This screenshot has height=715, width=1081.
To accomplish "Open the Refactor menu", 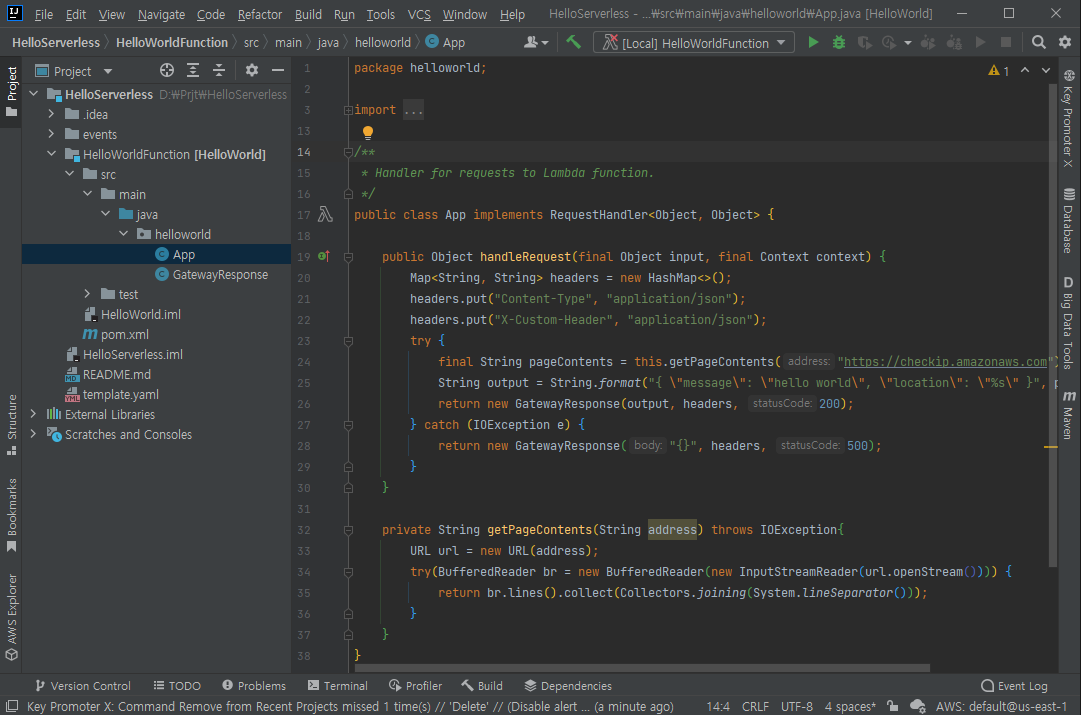I will click(259, 14).
